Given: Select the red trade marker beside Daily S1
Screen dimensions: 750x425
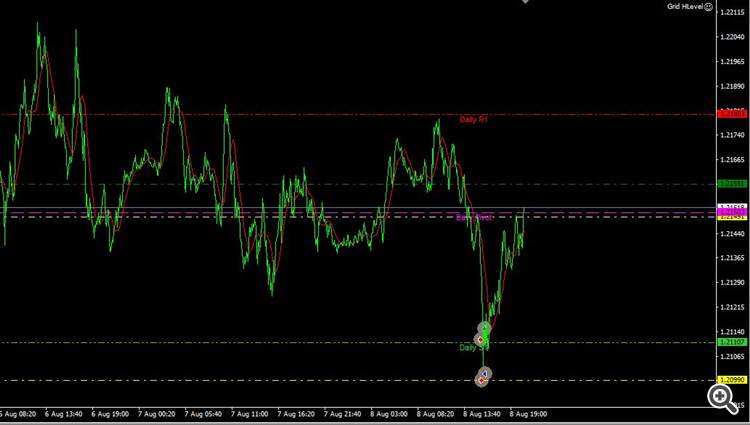Looking at the screenshot, I should 480,339.
